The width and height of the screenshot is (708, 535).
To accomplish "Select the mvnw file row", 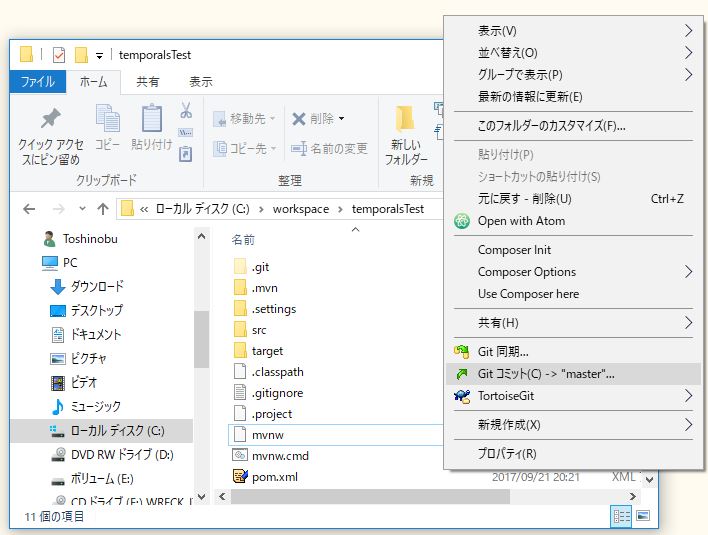I will 336,435.
